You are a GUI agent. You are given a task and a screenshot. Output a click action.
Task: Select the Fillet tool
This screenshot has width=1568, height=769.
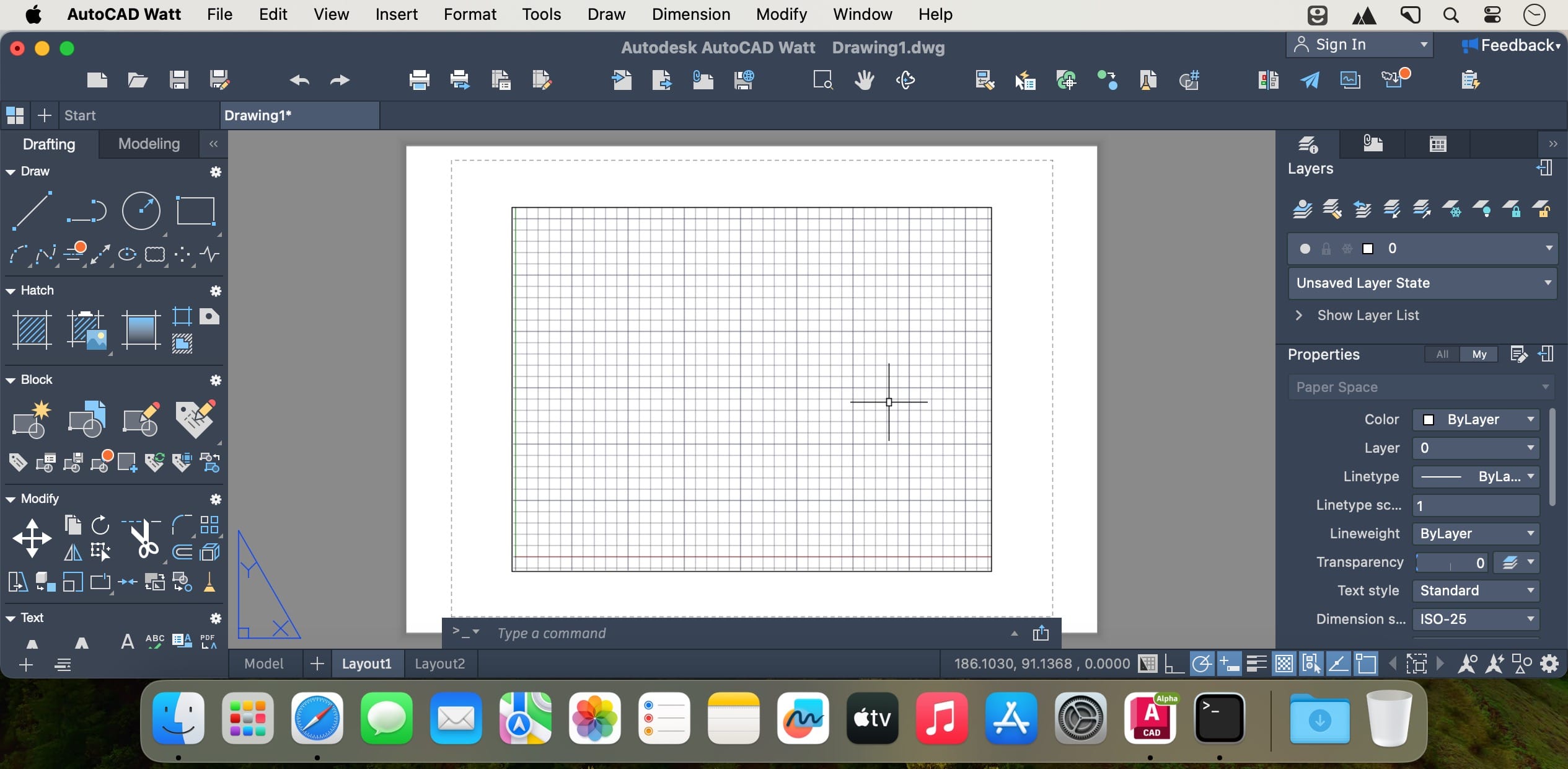coord(182,525)
